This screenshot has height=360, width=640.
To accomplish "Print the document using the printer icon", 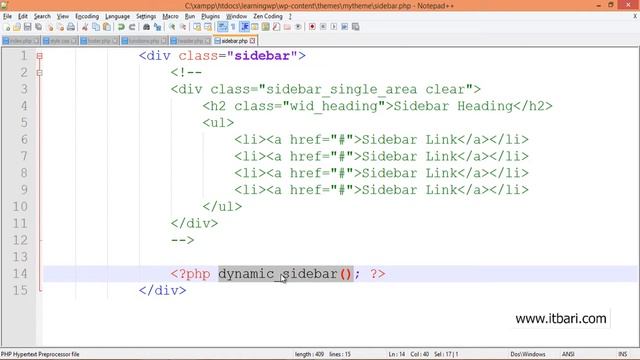I will 71,27.
